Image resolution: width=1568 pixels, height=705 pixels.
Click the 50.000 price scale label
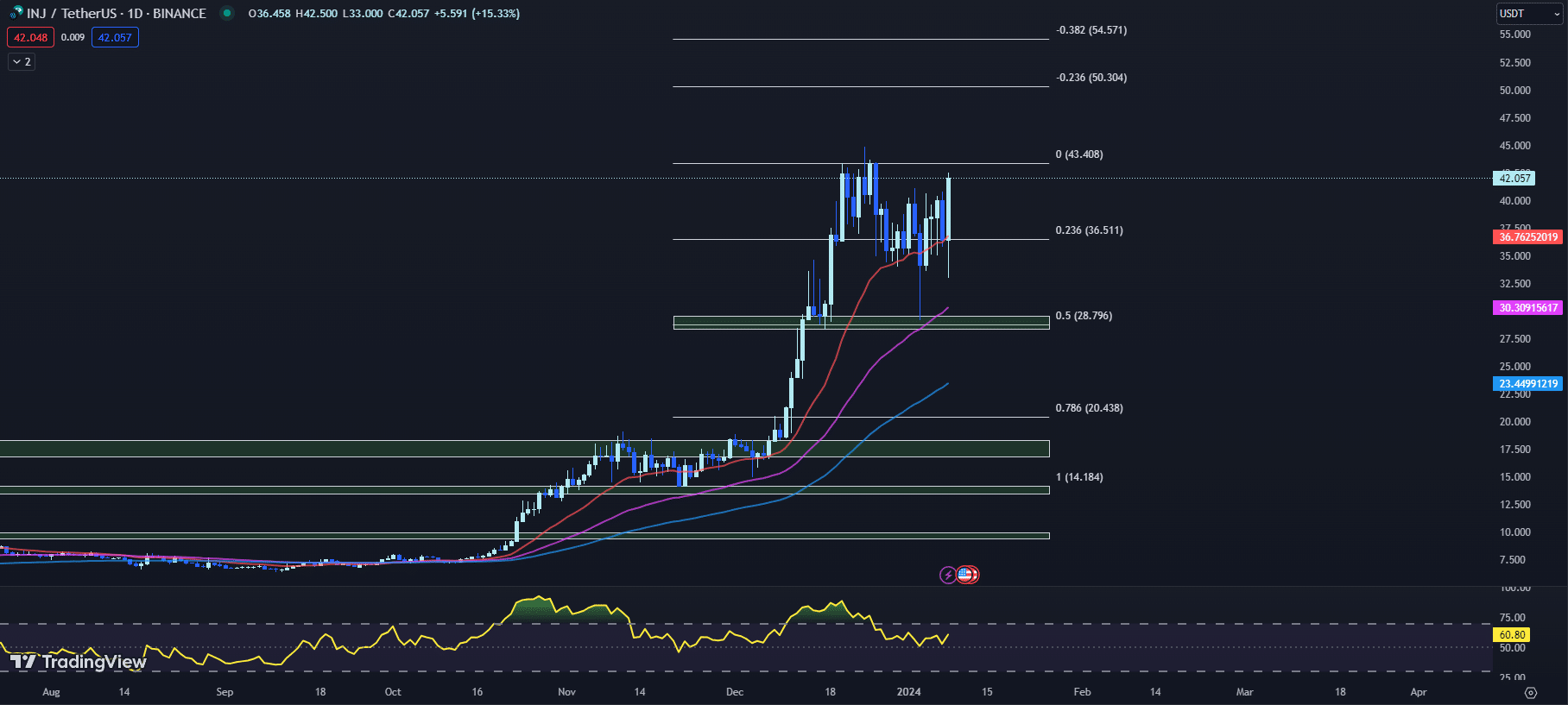[1515, 91]
